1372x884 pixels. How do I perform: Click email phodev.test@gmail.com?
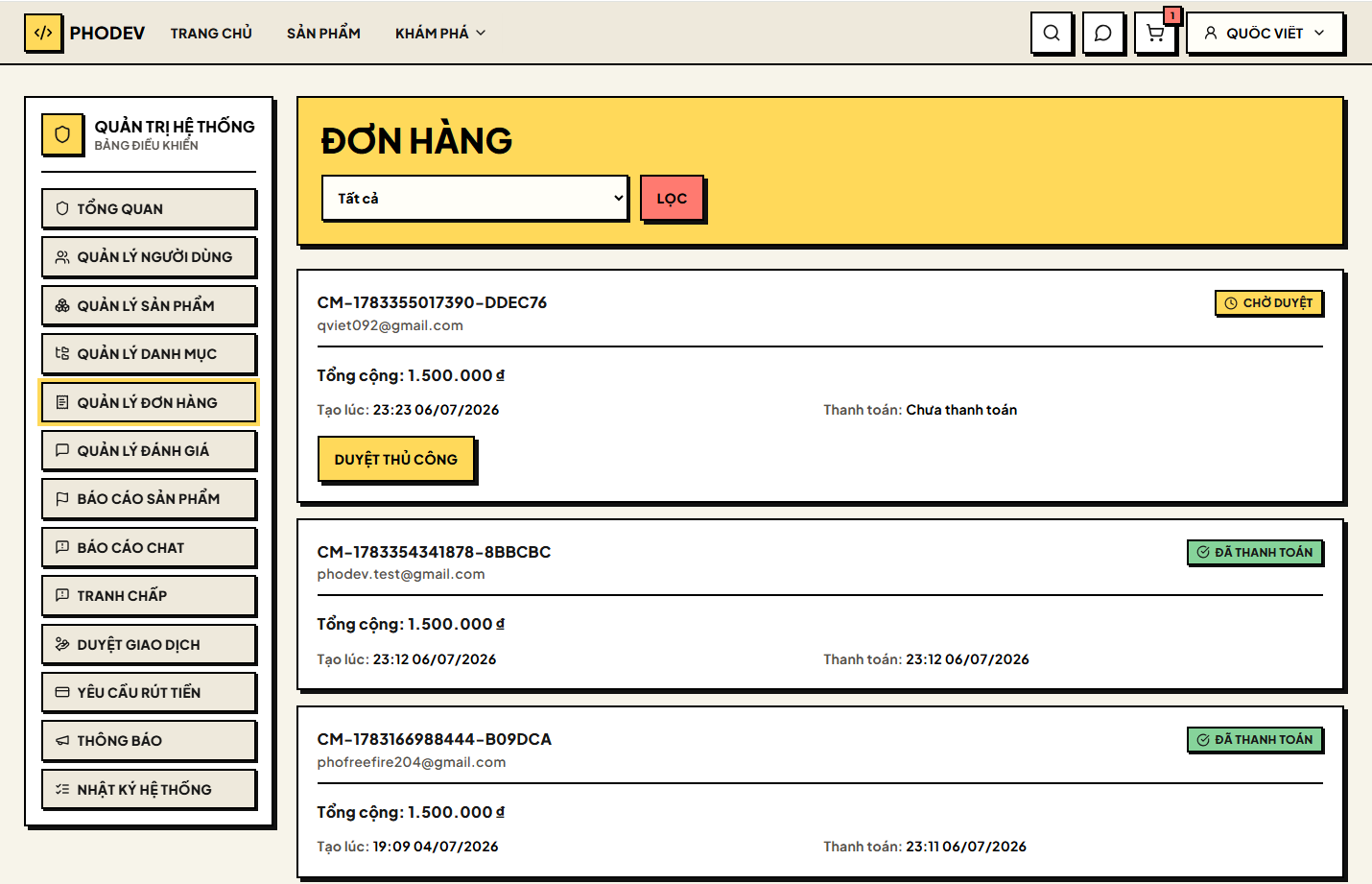(x=401, y=574)
